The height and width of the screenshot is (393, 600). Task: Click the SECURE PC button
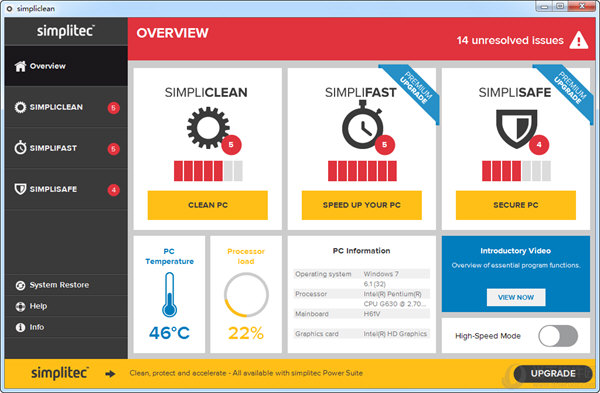[516, 205]
